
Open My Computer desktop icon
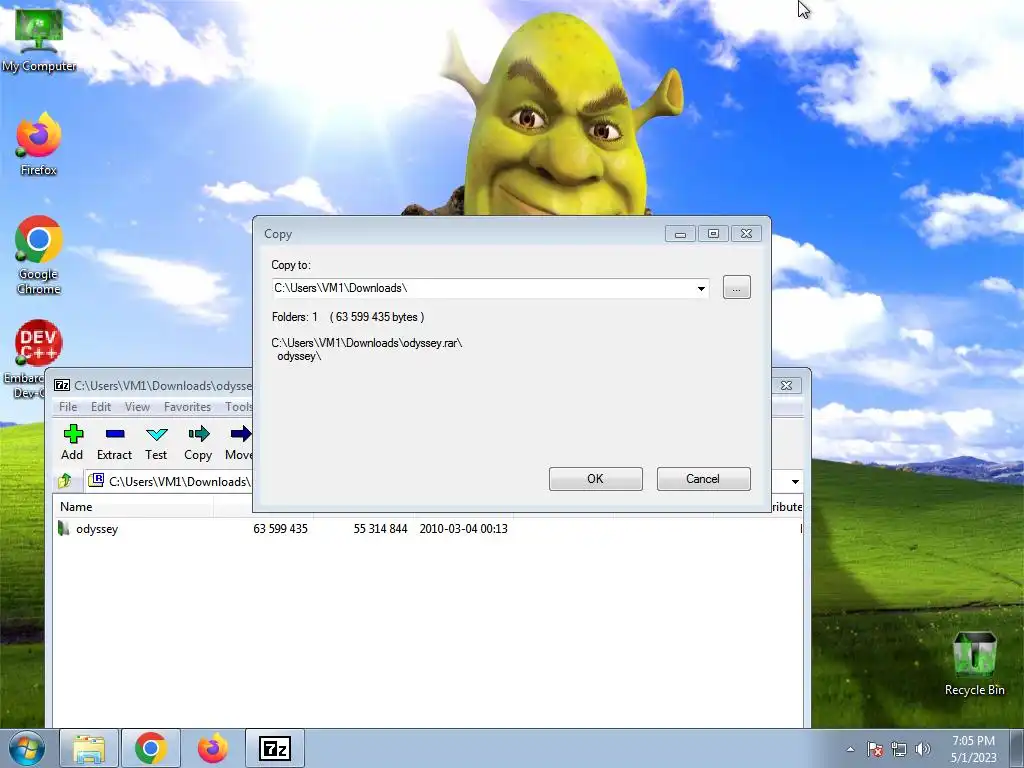[39, 41]
